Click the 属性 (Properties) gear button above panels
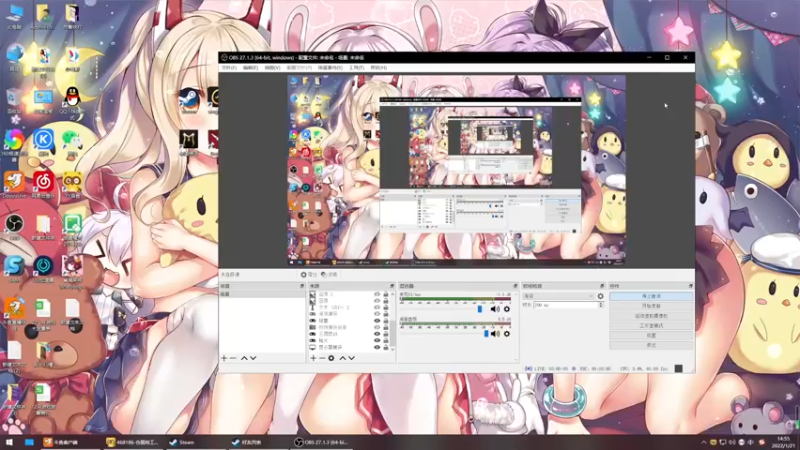Viewport: 800px width, 450px height. tap(309, 274)
